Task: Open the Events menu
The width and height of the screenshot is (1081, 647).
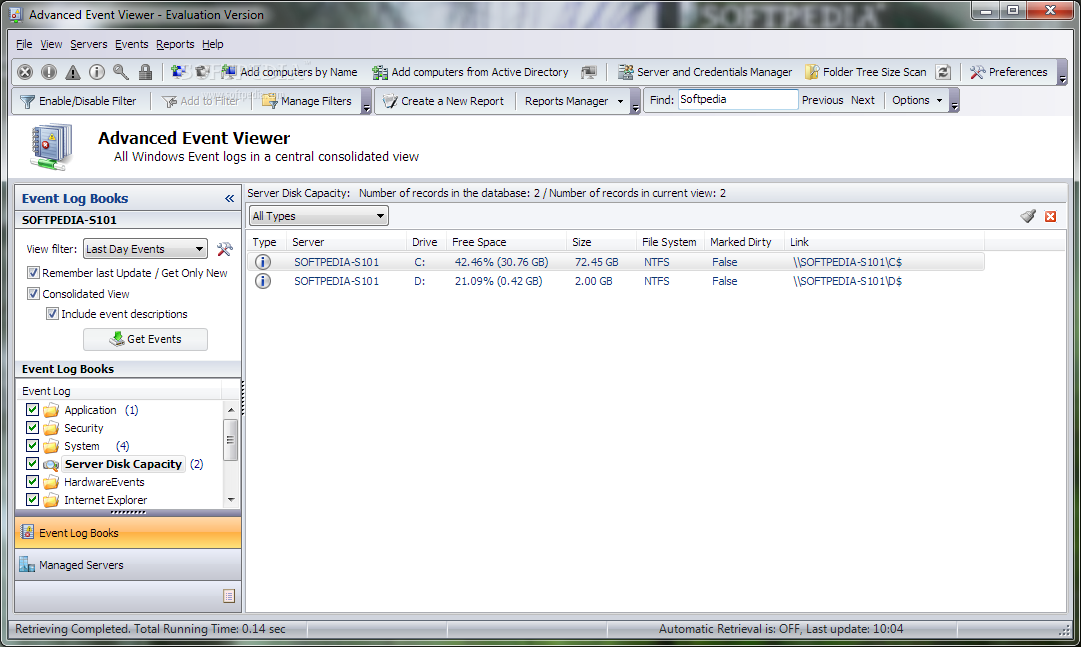Action: click(x=132, y=44)
